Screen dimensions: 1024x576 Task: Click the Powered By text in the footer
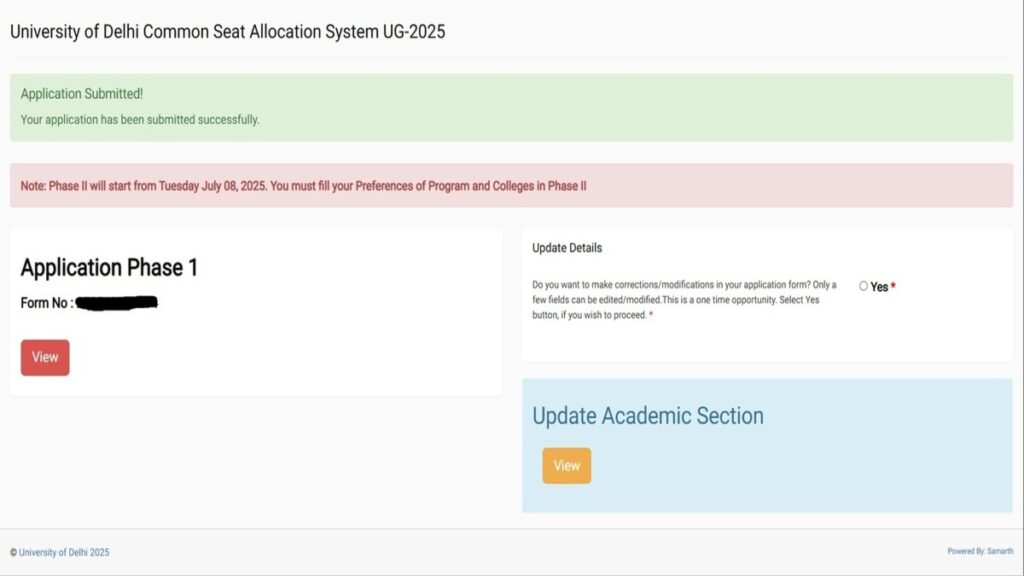(966, 551)
